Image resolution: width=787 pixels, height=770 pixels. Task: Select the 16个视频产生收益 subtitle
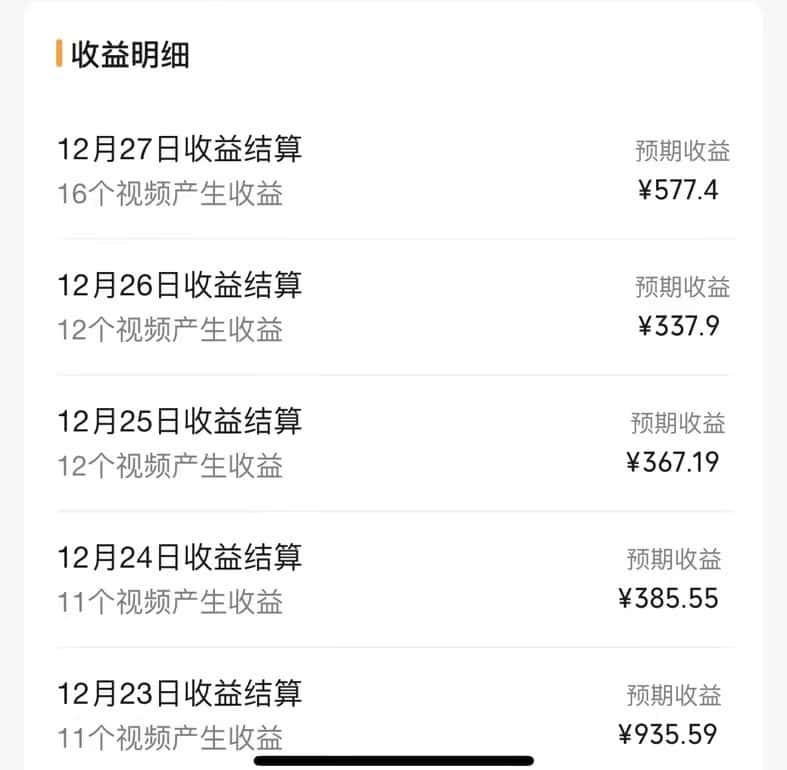[x=170, y=193]
